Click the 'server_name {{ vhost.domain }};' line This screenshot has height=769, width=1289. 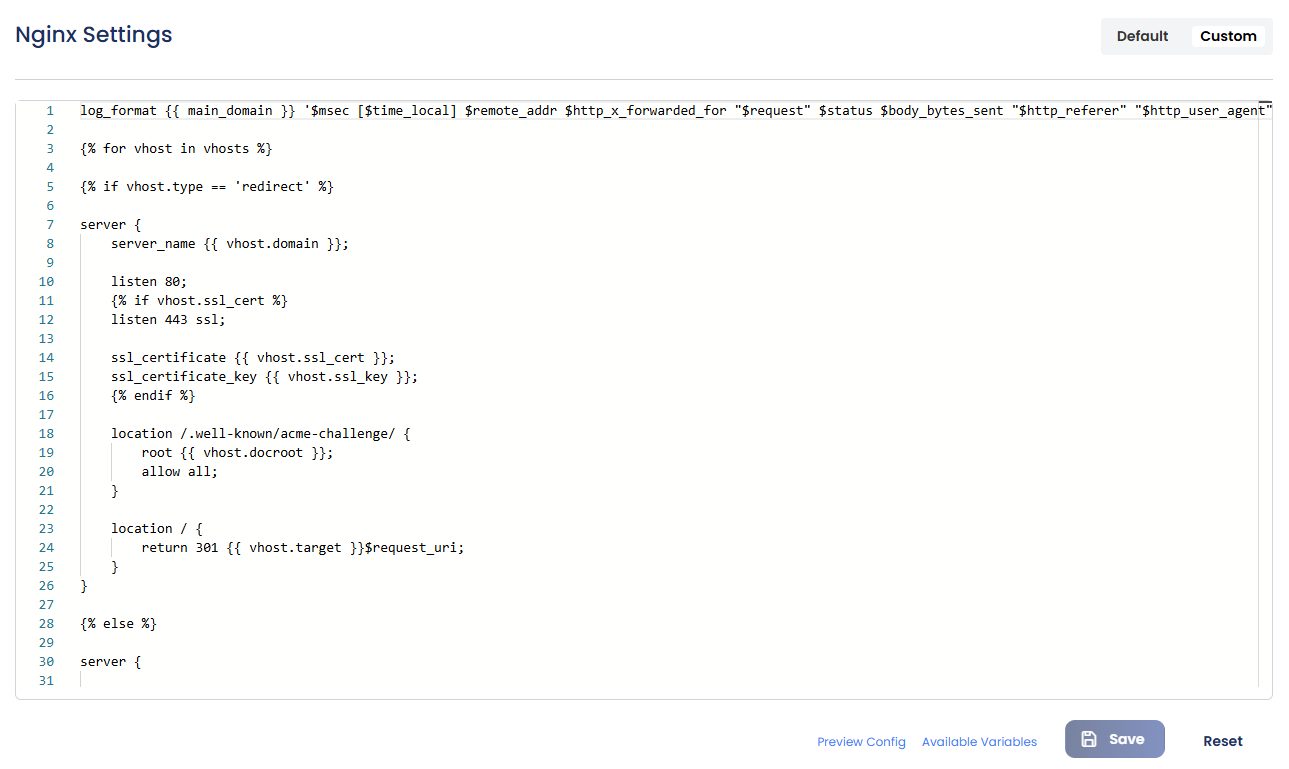[230, 243]
